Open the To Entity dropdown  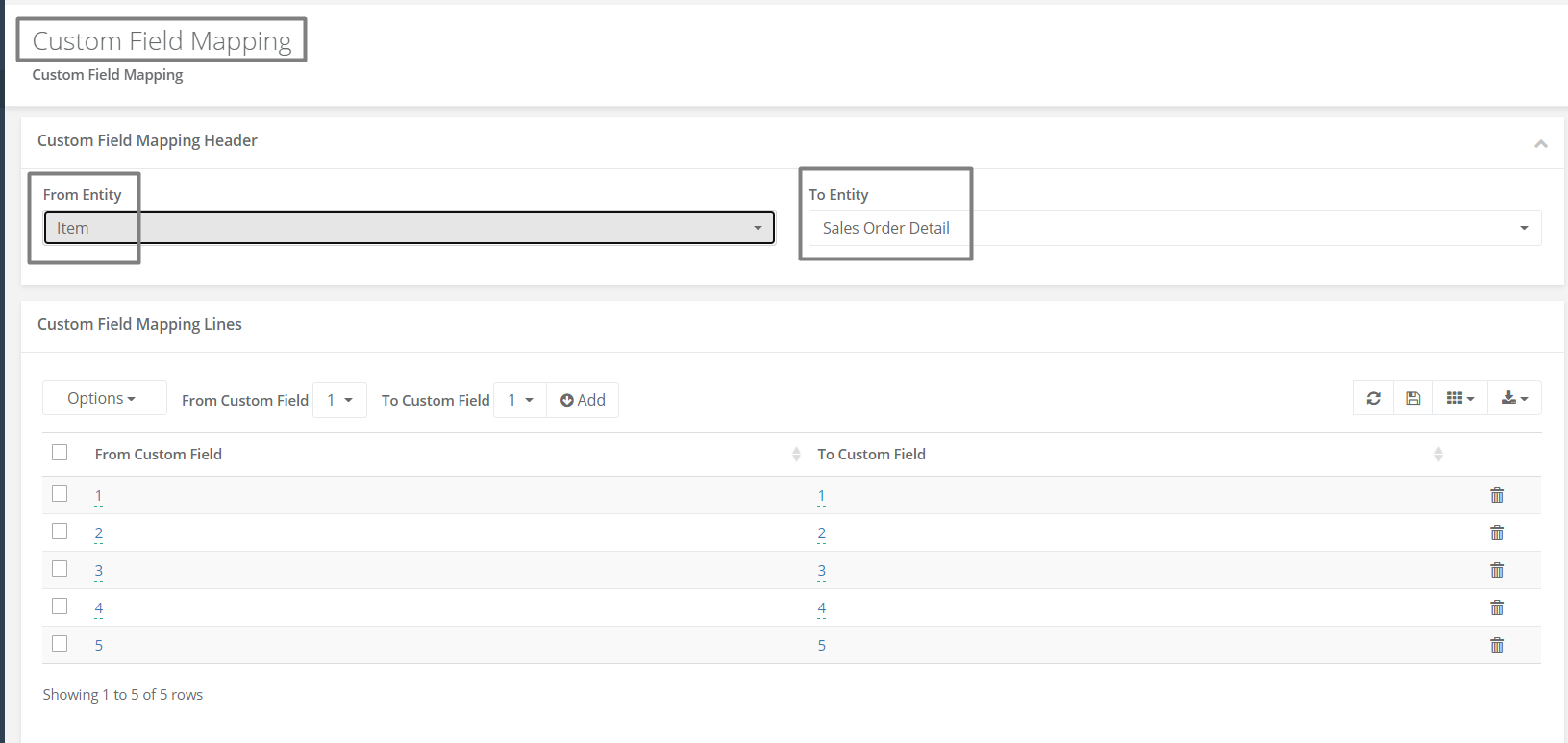[x=1175, y=228]
